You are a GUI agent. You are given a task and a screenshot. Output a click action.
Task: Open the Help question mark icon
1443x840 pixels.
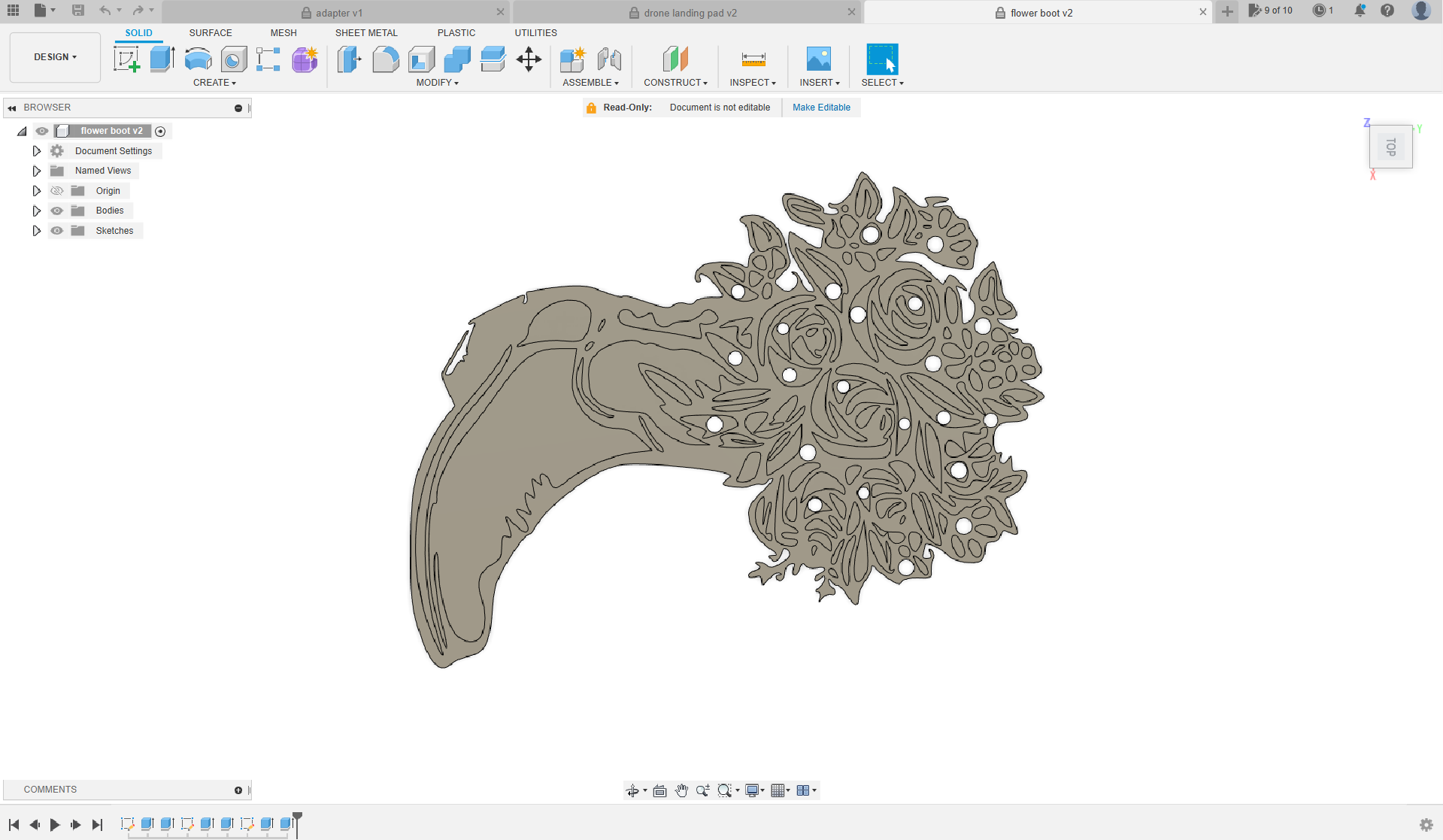coord(1387,11)
